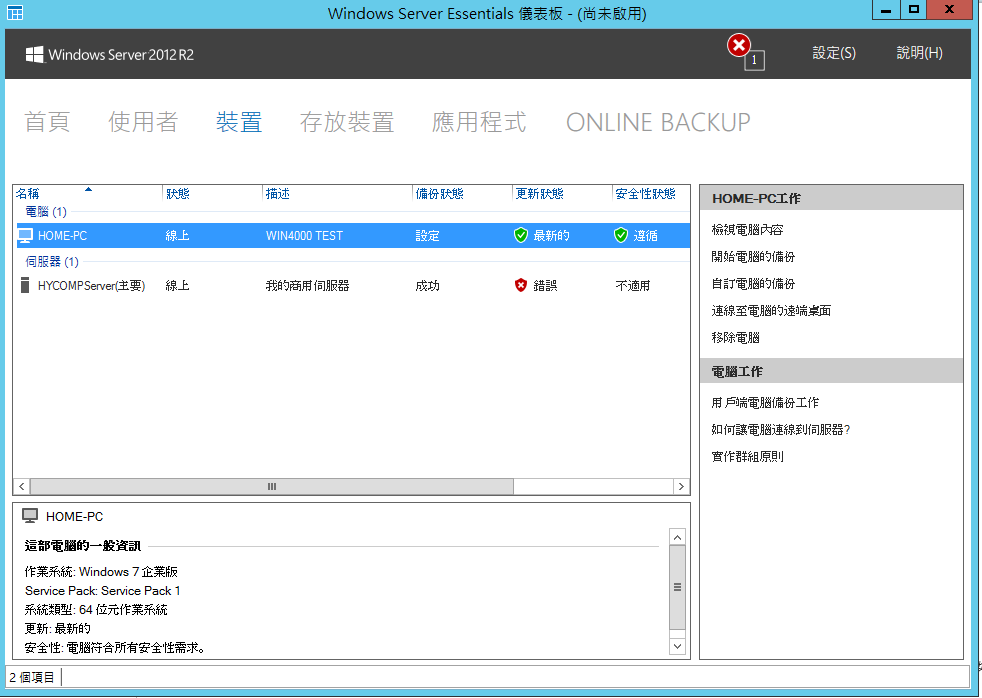This screenshot has height=698, width=982.
Task: Click the 電腦工作 section header
Action: [x=831, y=371]
